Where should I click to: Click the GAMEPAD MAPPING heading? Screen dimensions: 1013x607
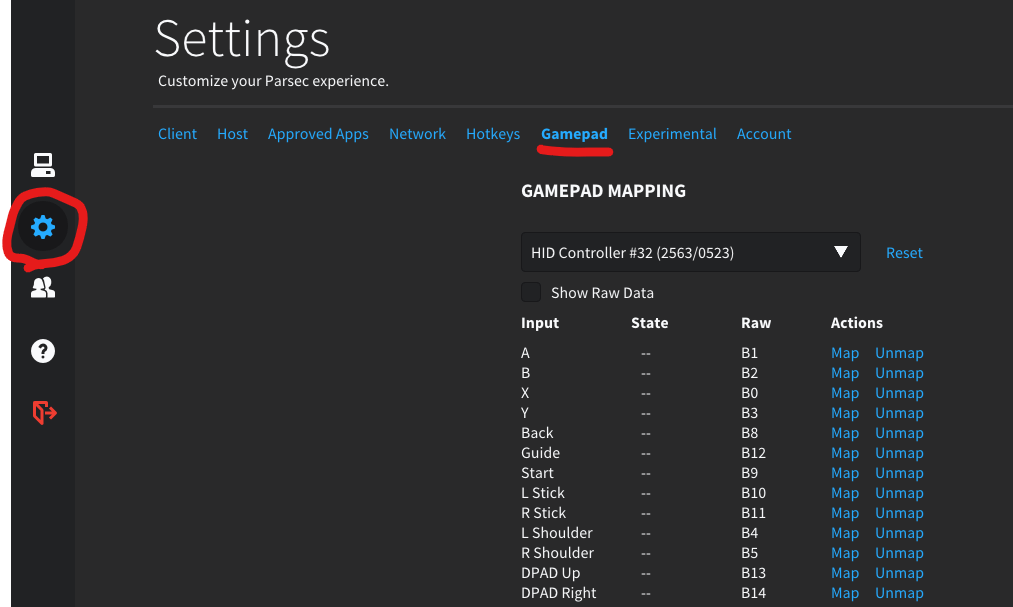pyautogui.click(x=603, y=191)
